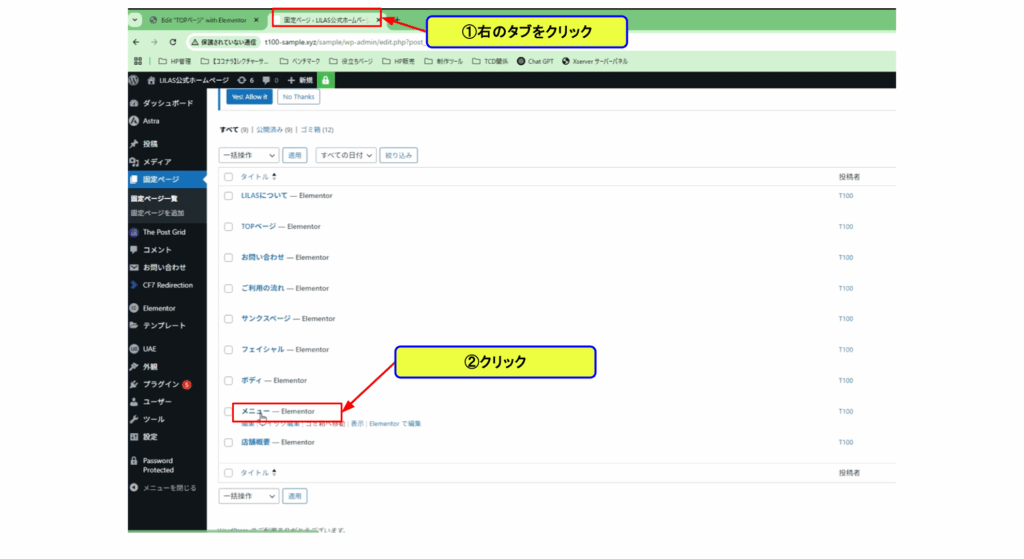This screenshot has width=1024, height=559.
Task: Open the テンプレート folder icon
Action: click(x=135, y=325)
